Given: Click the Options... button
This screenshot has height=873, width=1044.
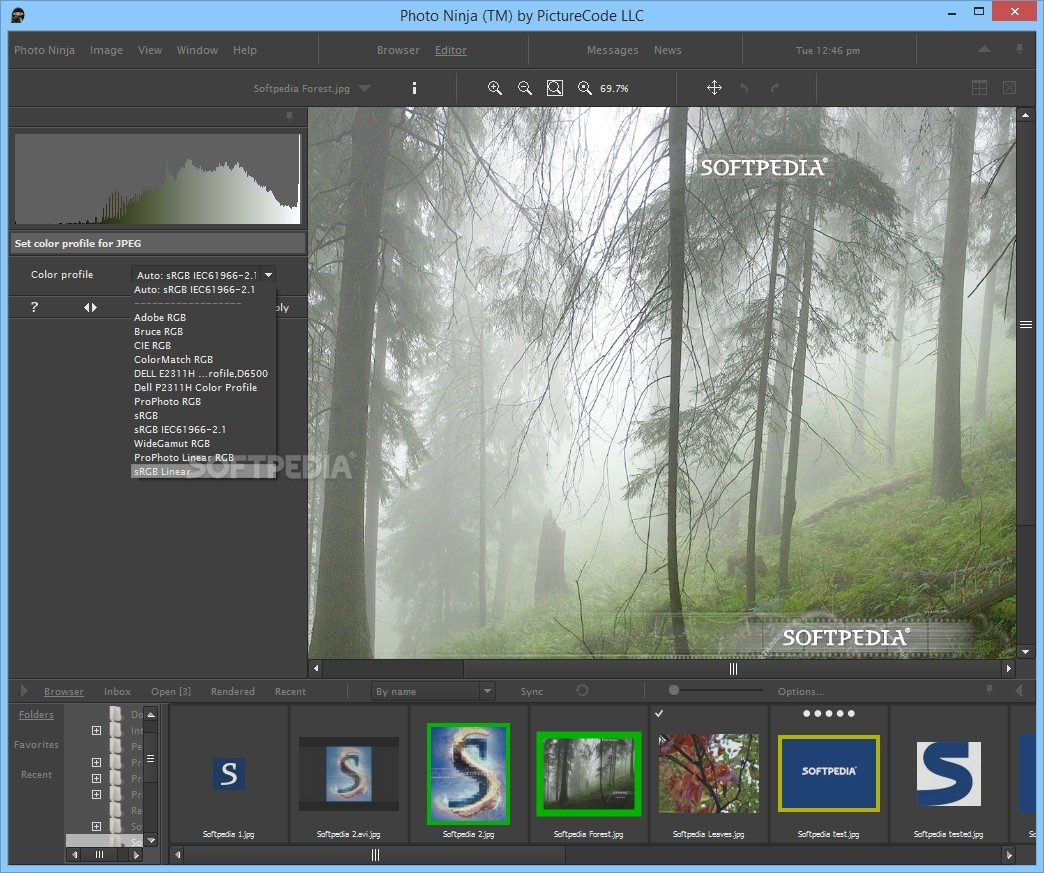Looking at the screenshot, I should (801, 691).
